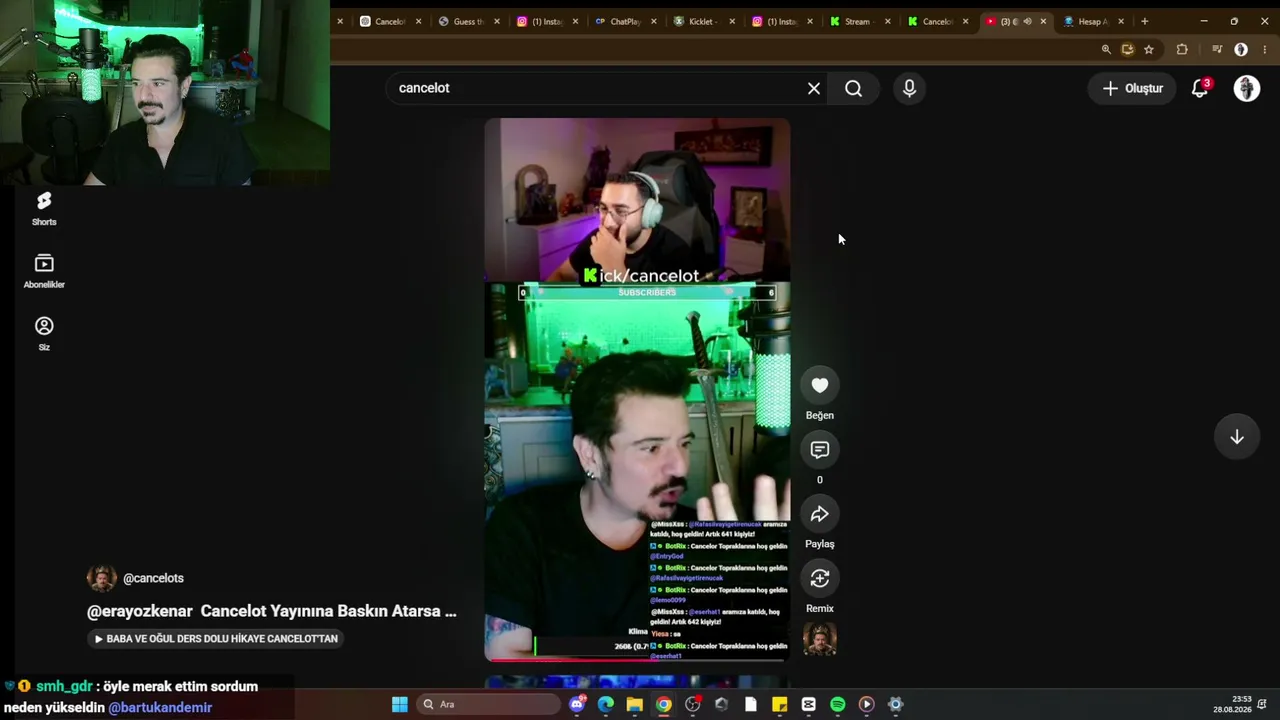Viewport: 1280px width, 720px height.
Task: Open the Chrome zoom magnifier icon
Action: (1106, 49)
